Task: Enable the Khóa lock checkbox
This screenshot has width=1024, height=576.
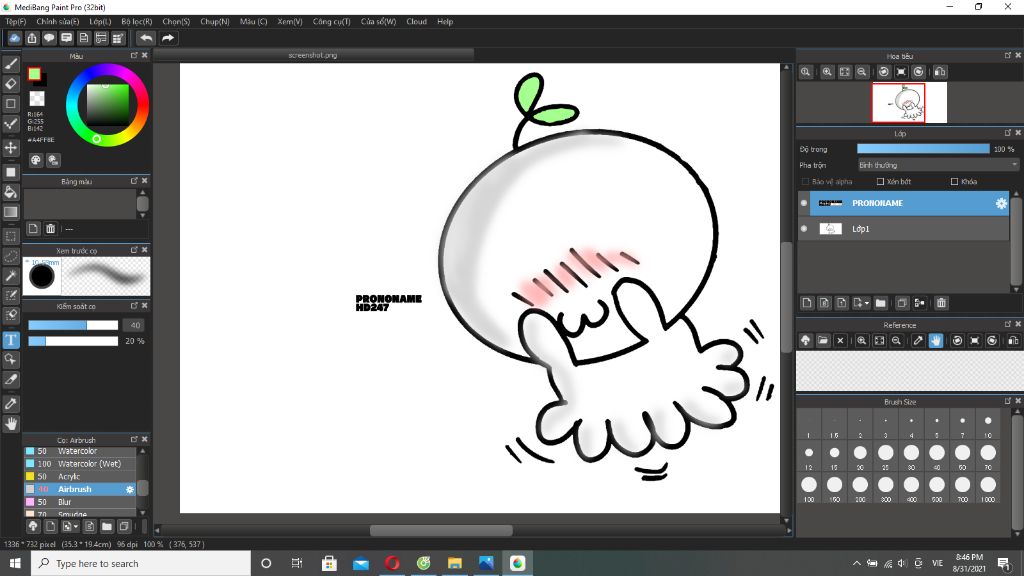Action: tap(955, 182)
